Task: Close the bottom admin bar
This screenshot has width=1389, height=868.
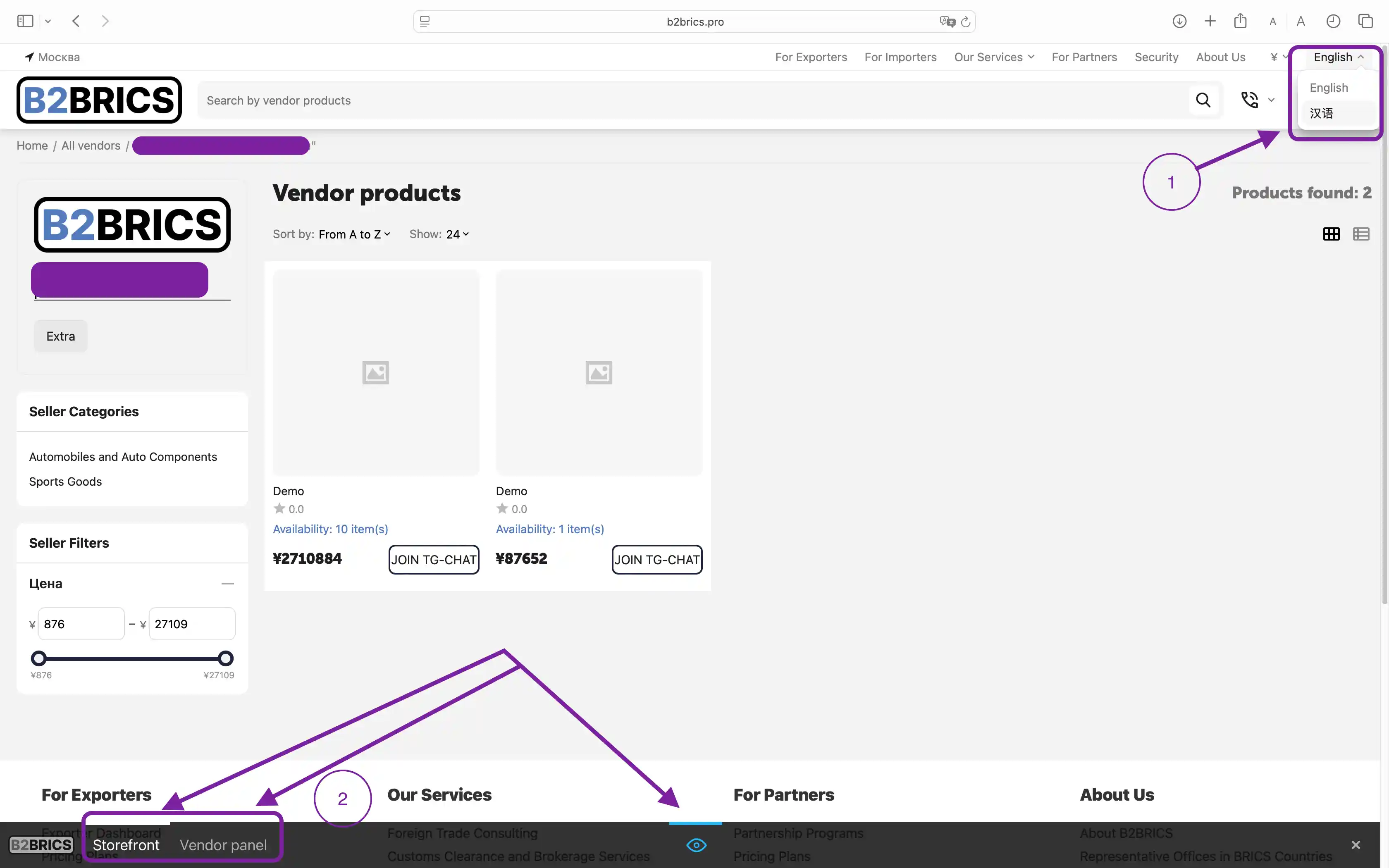Action: click(x=1356, y=845)
